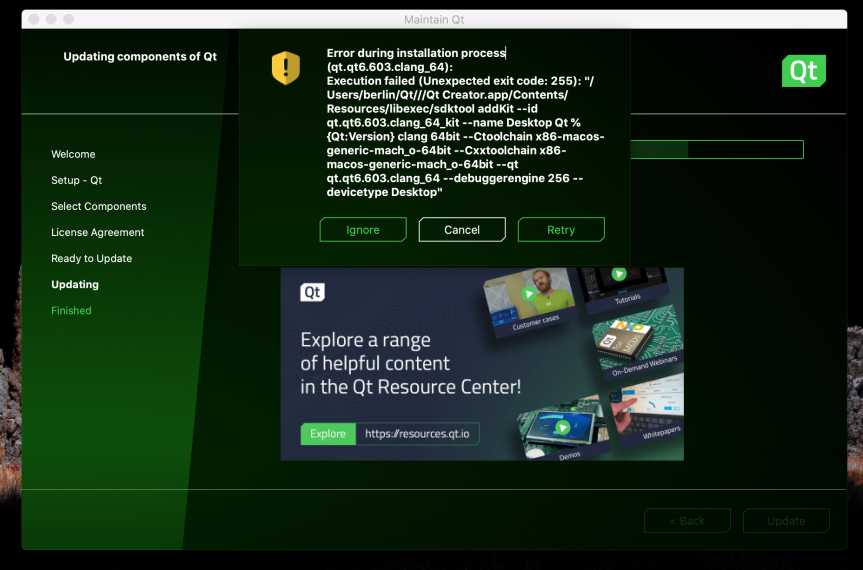Select the Select Components step
Image resolution: width=863 pixels, height=570 pixels.
(99, 206)
